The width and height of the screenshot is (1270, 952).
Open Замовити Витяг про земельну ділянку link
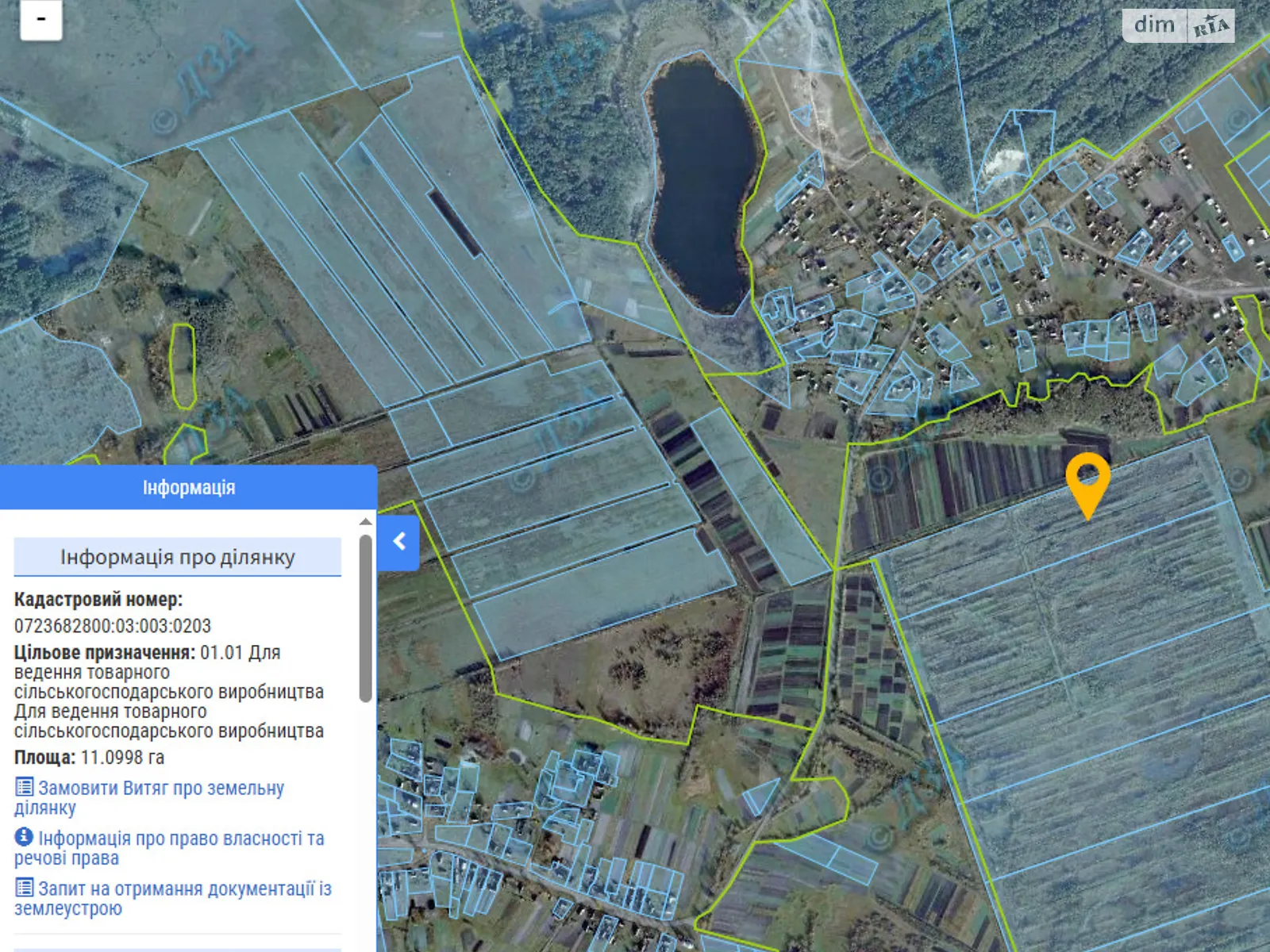[x=160, y=789]
